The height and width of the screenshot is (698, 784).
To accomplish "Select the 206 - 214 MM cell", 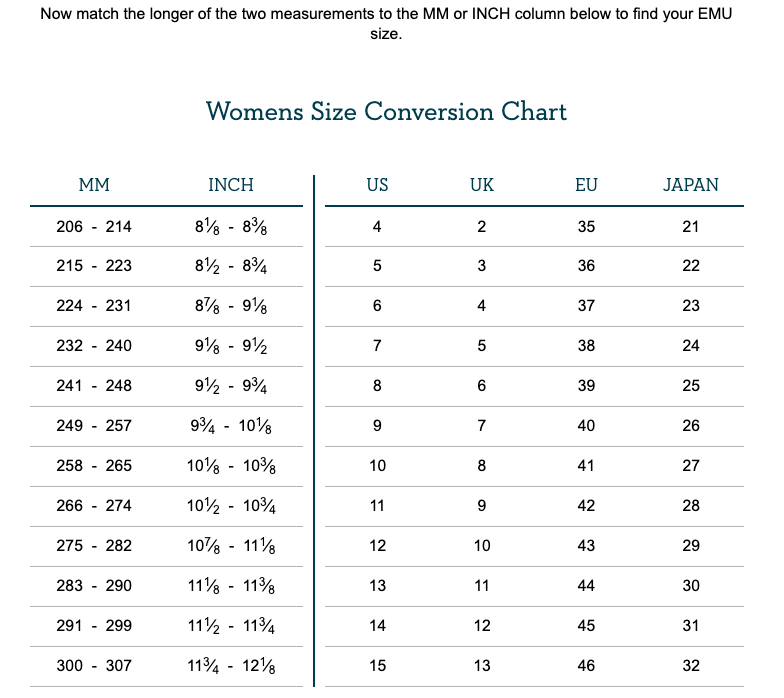I will 94,227.
